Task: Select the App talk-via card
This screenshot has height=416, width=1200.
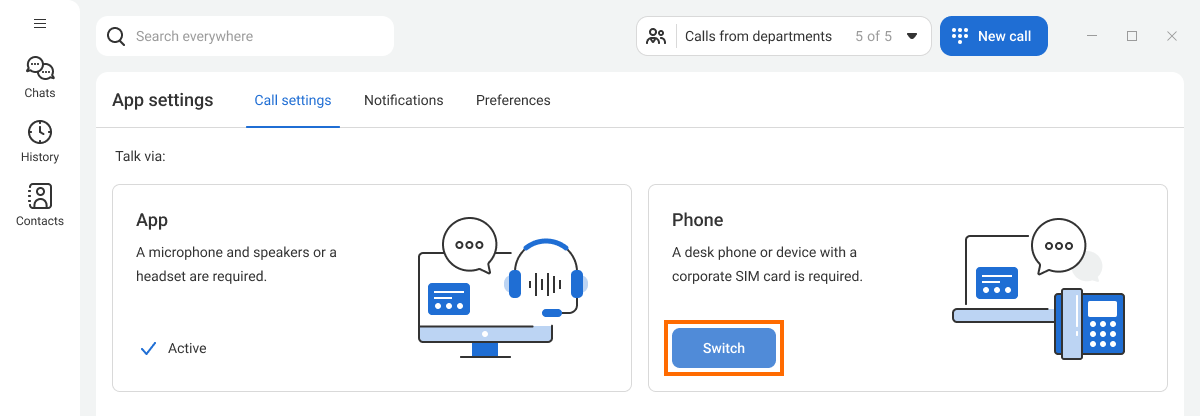Action: point(372,288)
